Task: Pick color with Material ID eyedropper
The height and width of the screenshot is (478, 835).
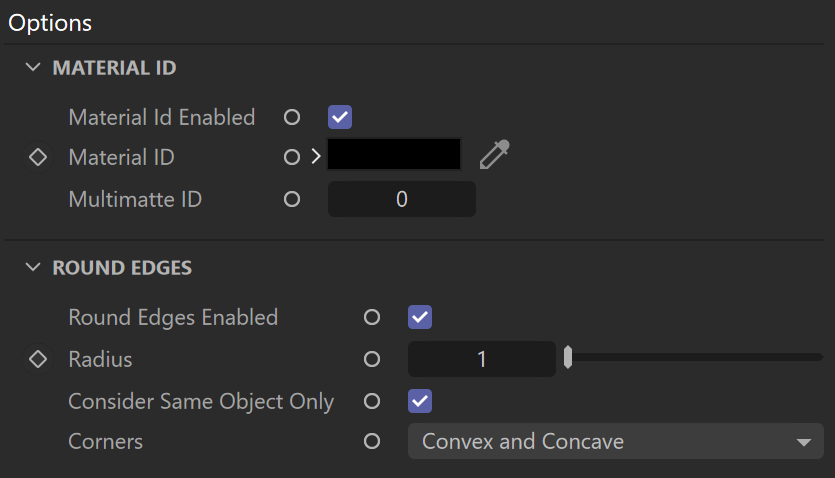Action: click(494, 155)
